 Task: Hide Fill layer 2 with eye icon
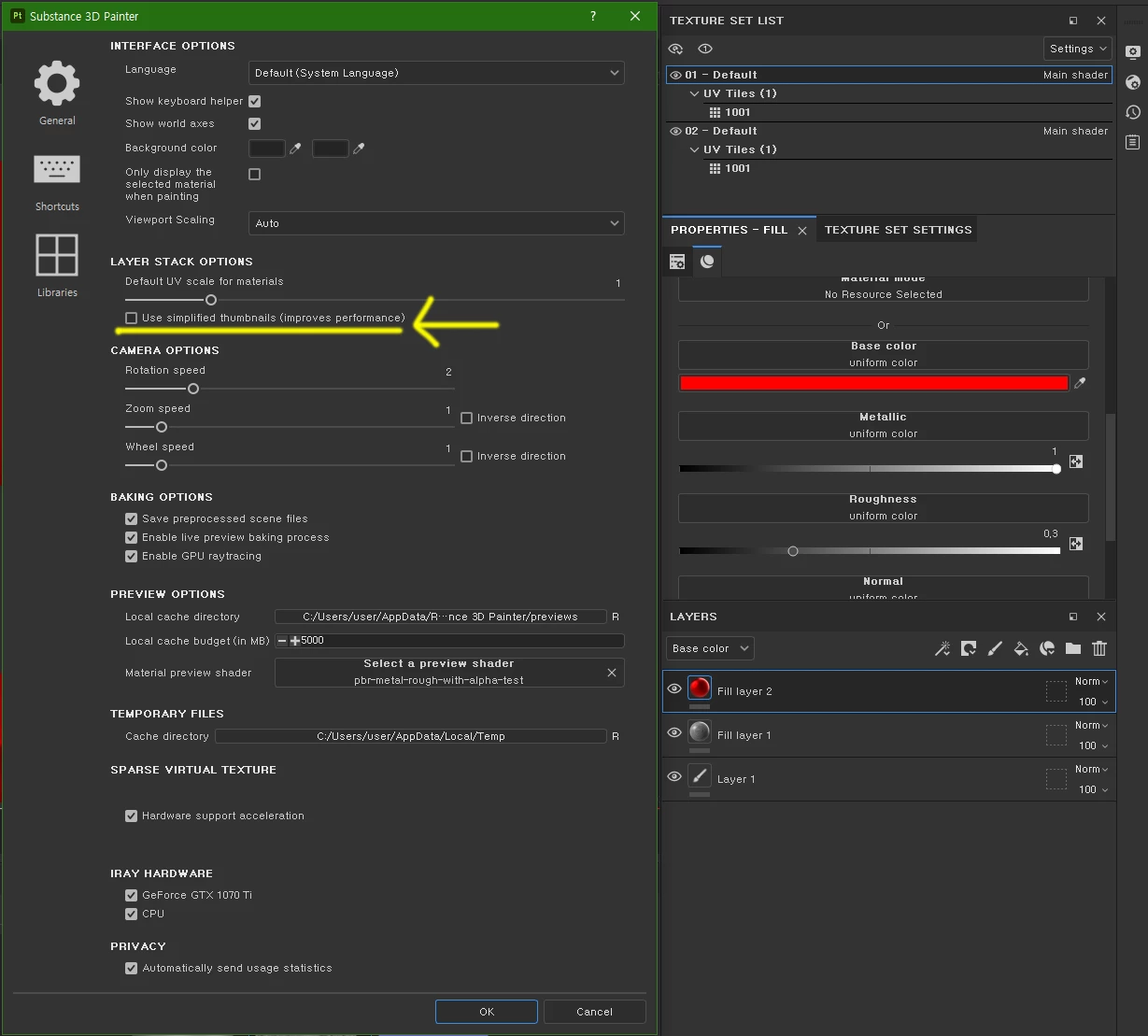tap(674, 689)
